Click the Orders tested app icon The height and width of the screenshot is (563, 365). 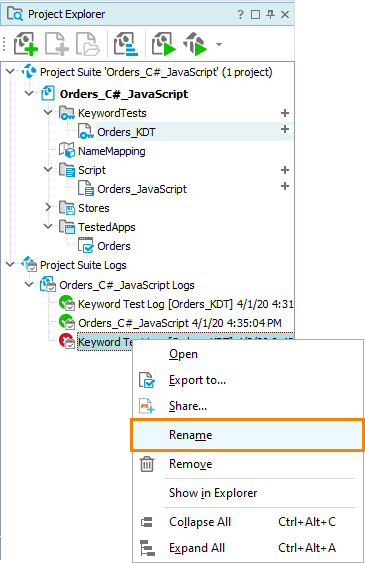coord(86,246)
